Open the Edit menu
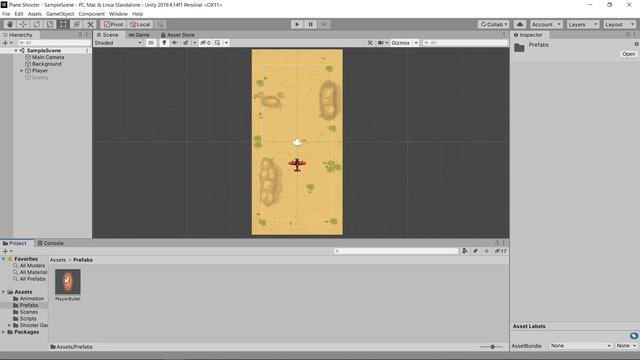This screenshot has height=360, width=640. click(19, 14)
